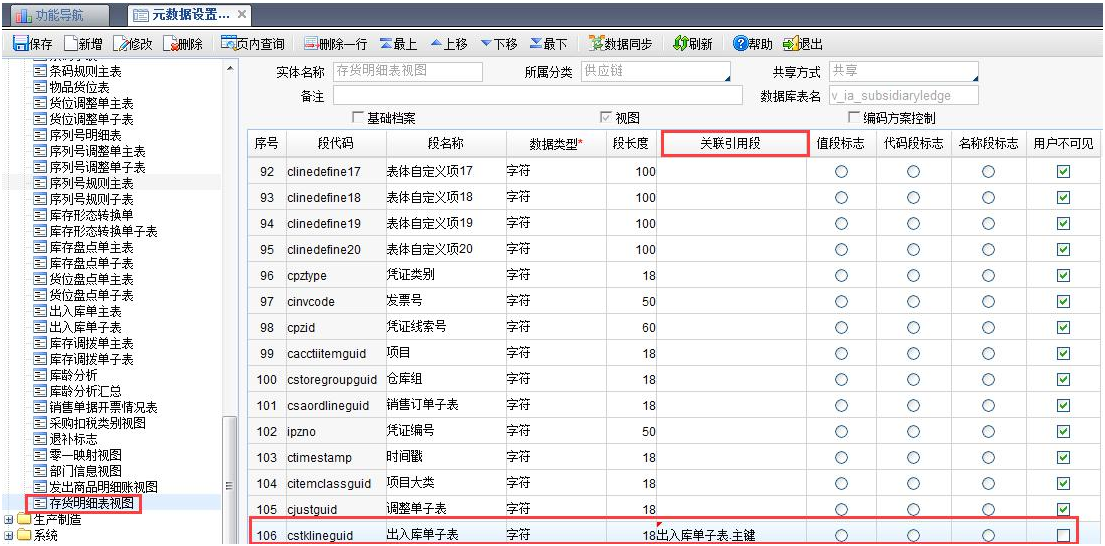Image resolution: width=1105 pixels, height=546 pixels.
Task: Run 数据同步 data synchronization
Action: click(620, 44)
